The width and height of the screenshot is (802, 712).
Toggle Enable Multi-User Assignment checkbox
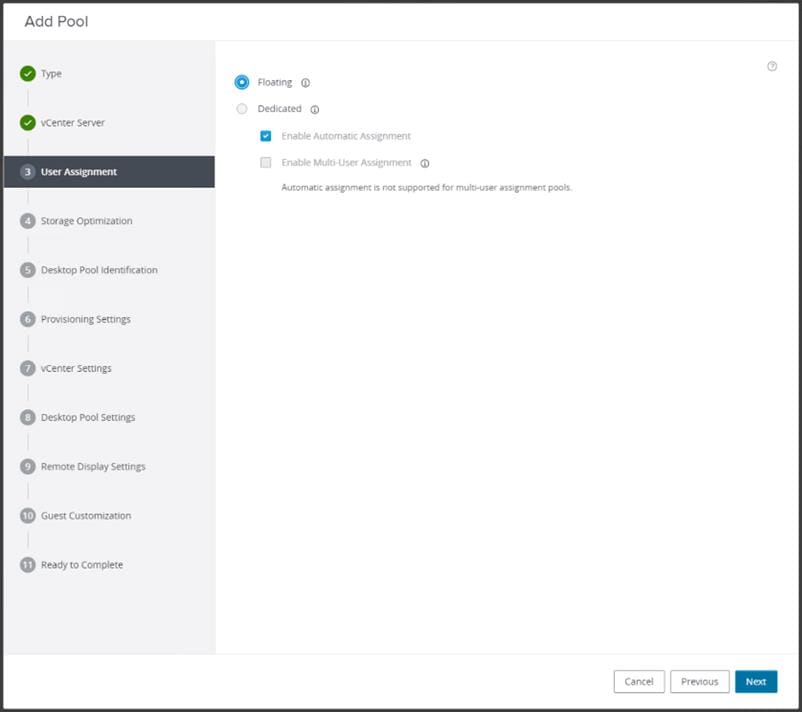point(266,163)
